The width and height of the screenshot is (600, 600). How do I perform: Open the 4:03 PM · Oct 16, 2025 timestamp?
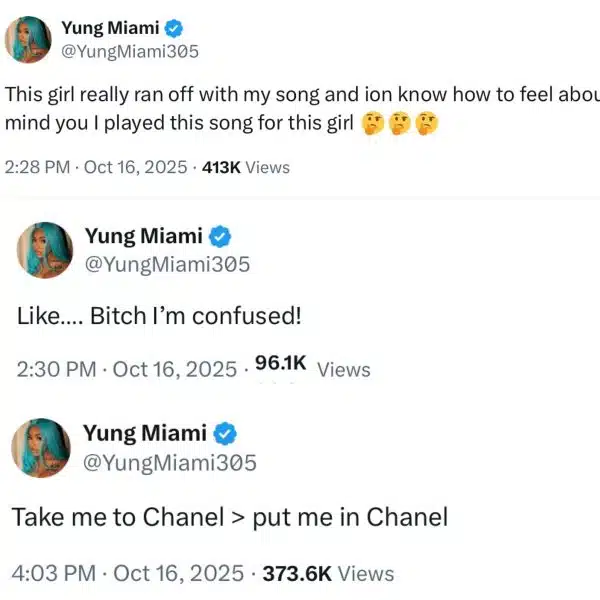tap(128, 573)
